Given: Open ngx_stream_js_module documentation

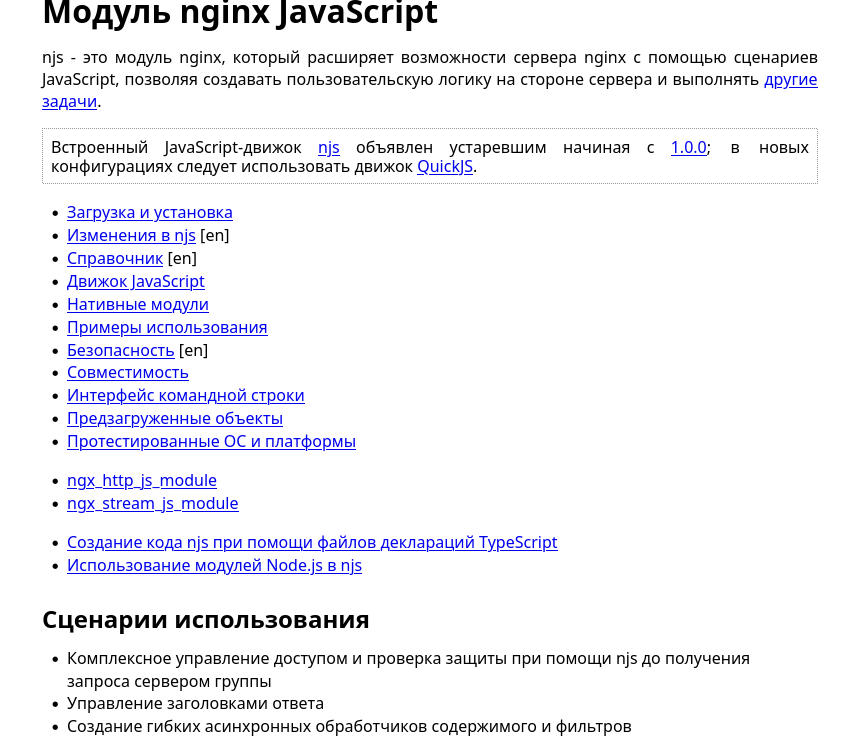Looking at the screenshot, I should (x=153, y=504).
